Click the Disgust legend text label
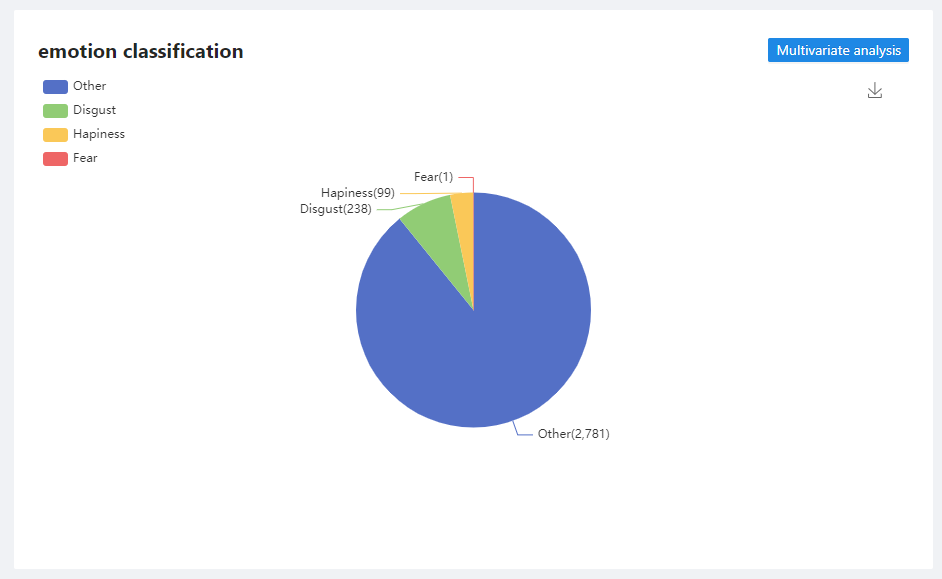 [94, 110]
